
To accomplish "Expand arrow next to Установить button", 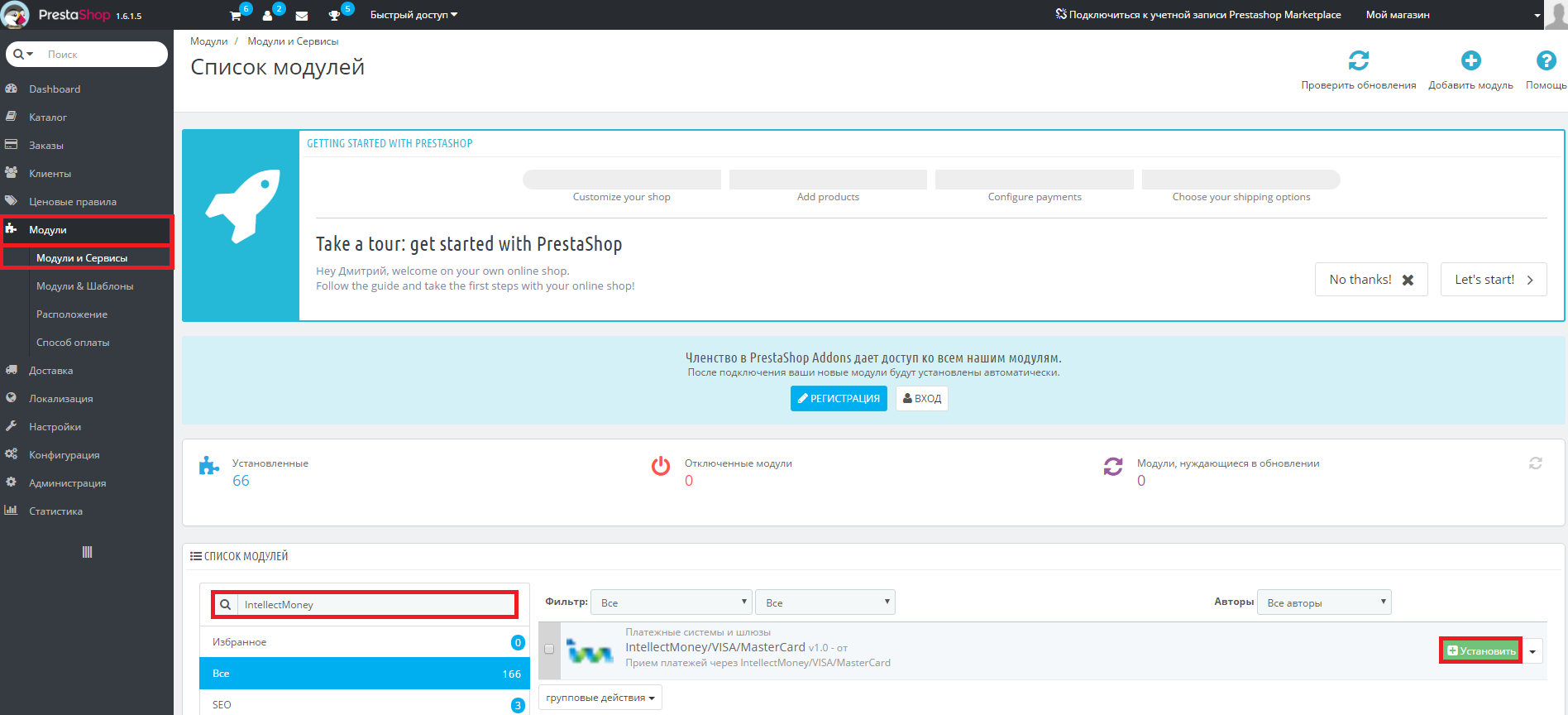I will [1532, 651].
